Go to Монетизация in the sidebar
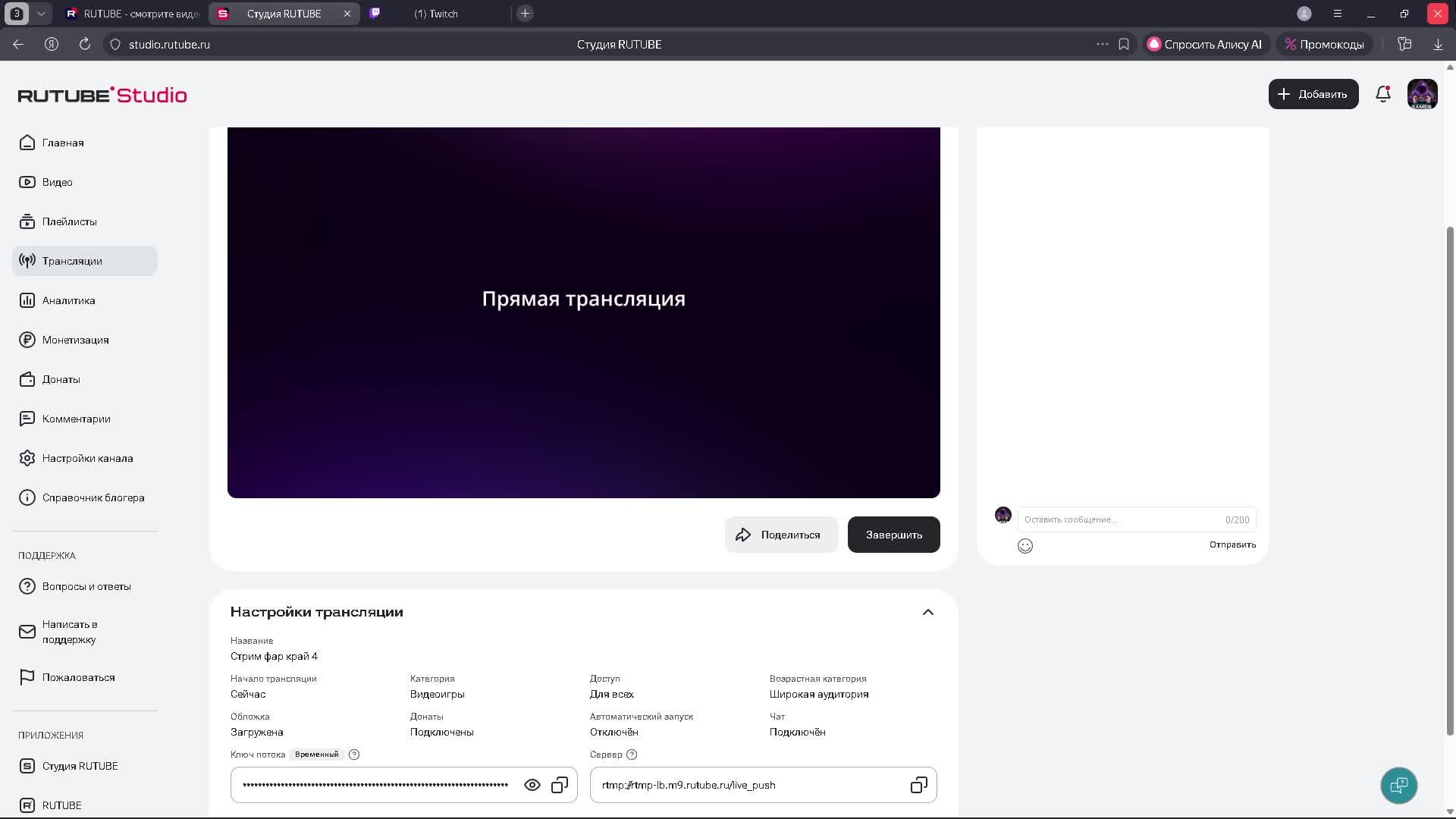1456x819 pixels. [x=75, y=340]
